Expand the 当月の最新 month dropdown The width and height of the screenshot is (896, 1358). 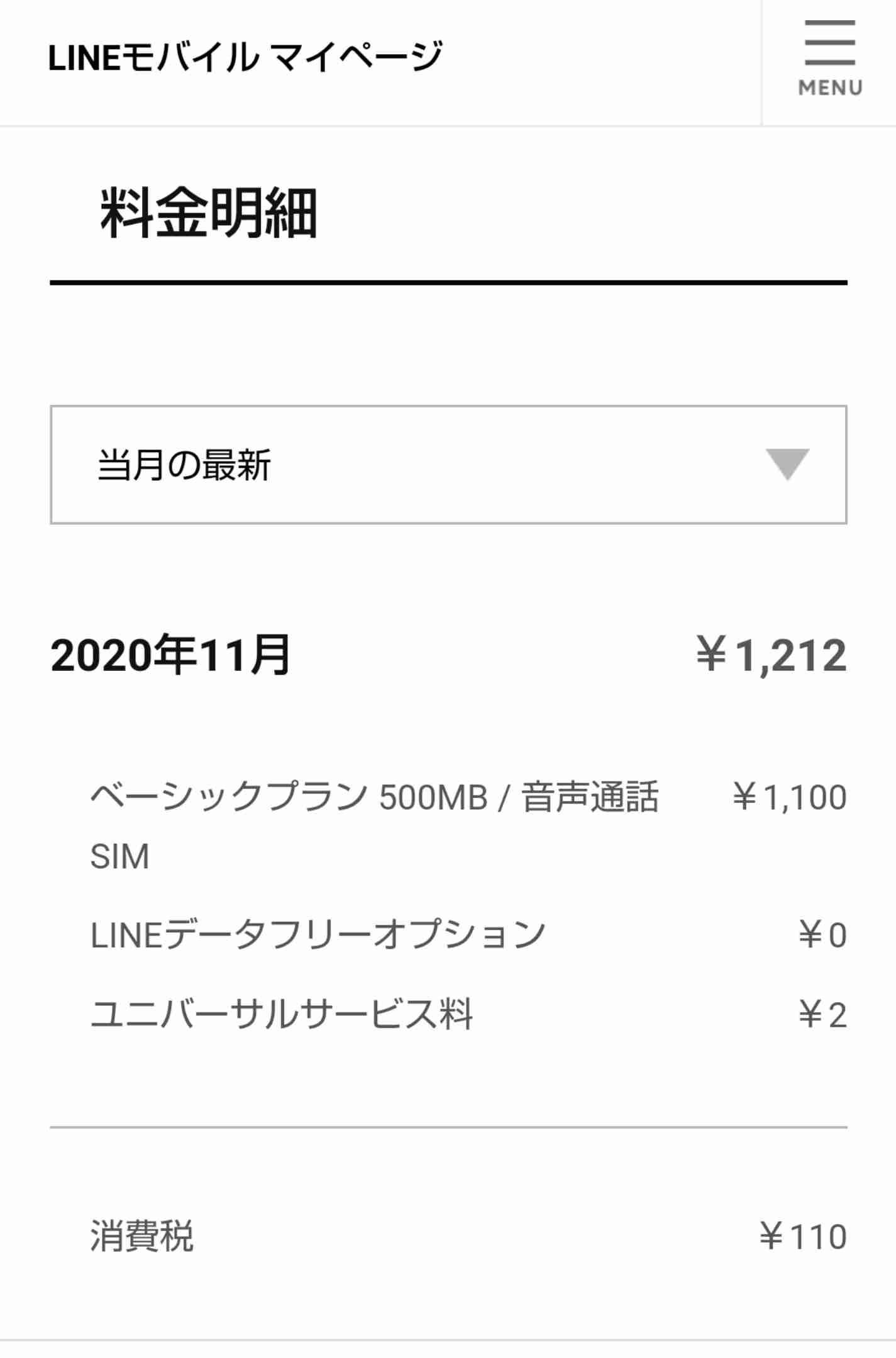[x=448, y=465]
